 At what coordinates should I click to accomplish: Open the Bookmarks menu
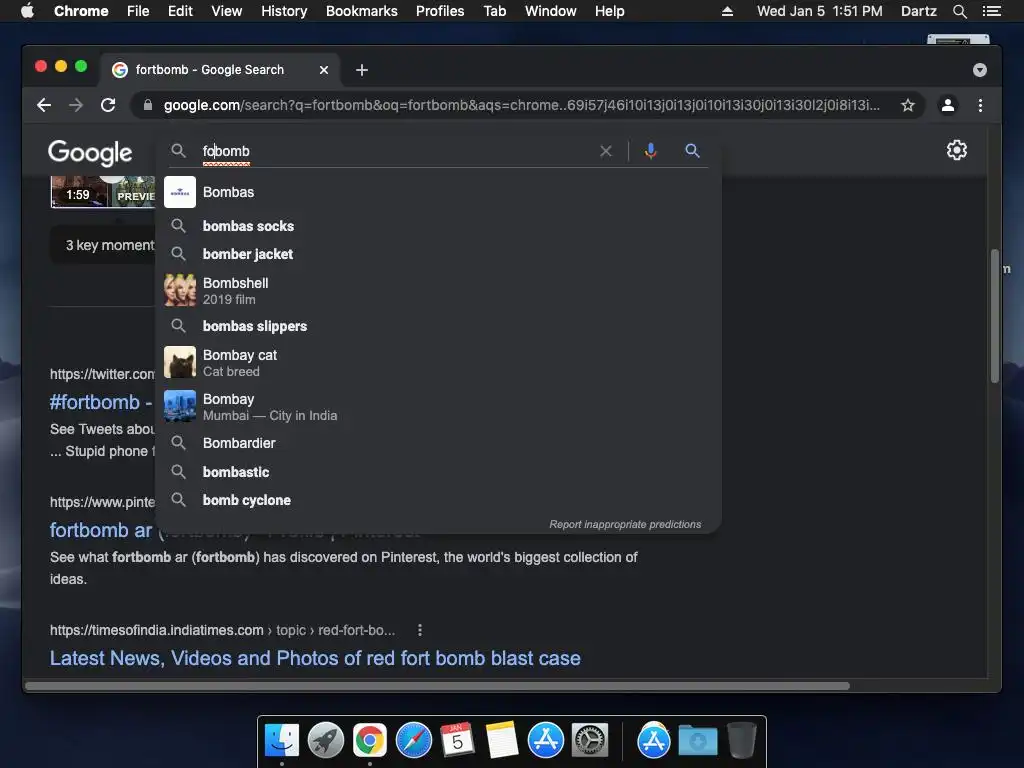tap(362, 11)
